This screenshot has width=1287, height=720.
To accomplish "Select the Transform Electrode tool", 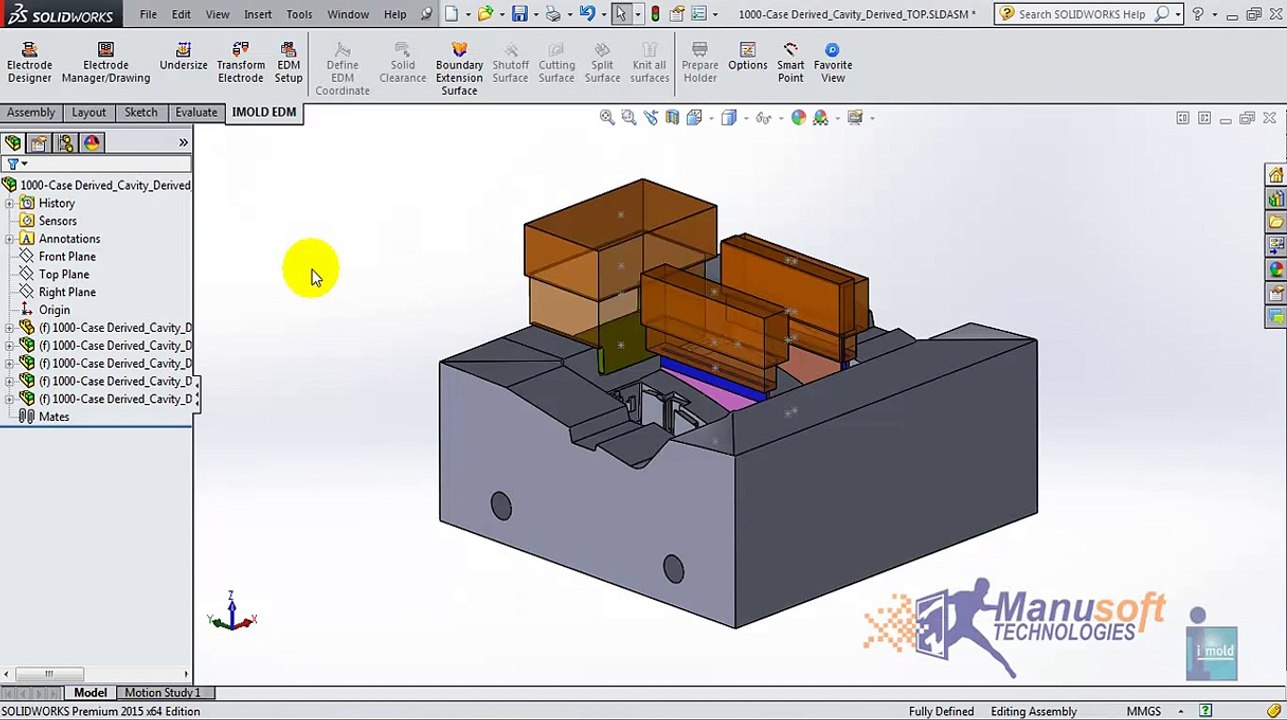I will click(x=240, y=63).
